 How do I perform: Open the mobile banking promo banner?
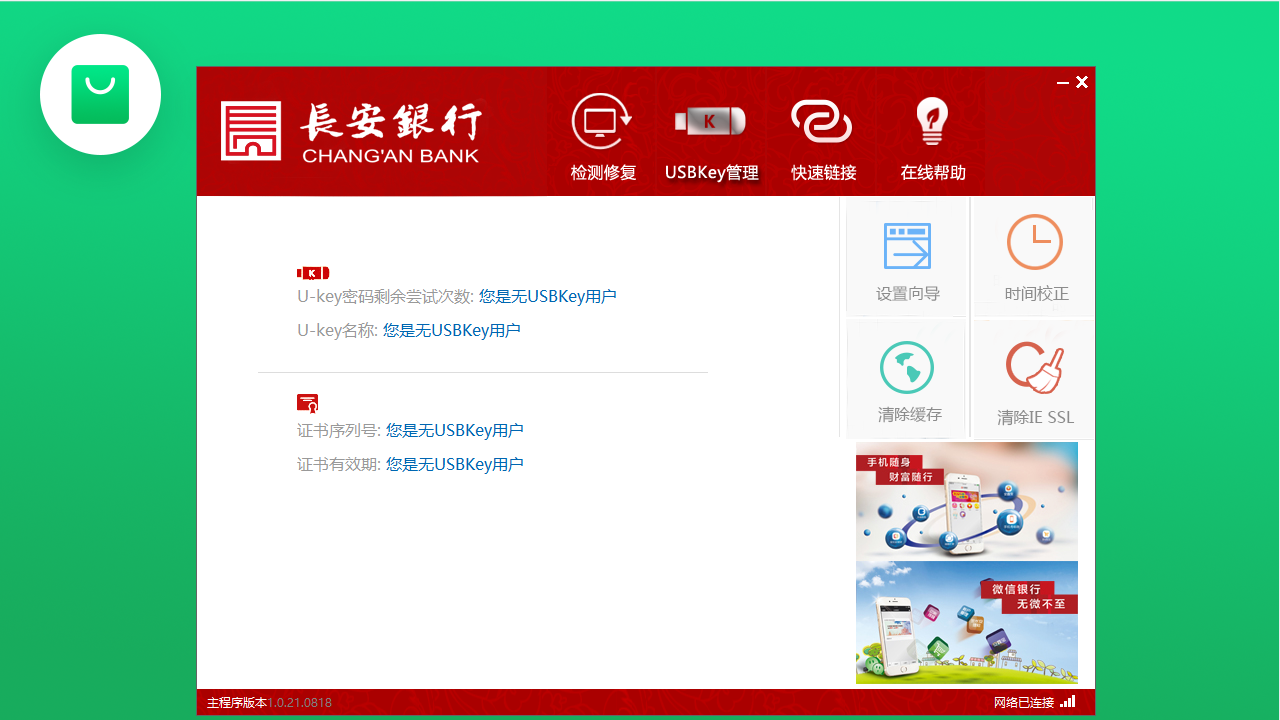coord(966,501)
